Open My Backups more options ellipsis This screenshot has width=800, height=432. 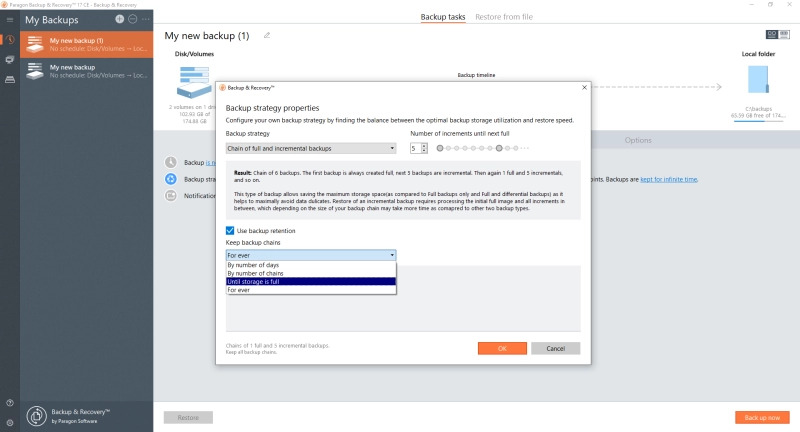(x=146, y=19)
